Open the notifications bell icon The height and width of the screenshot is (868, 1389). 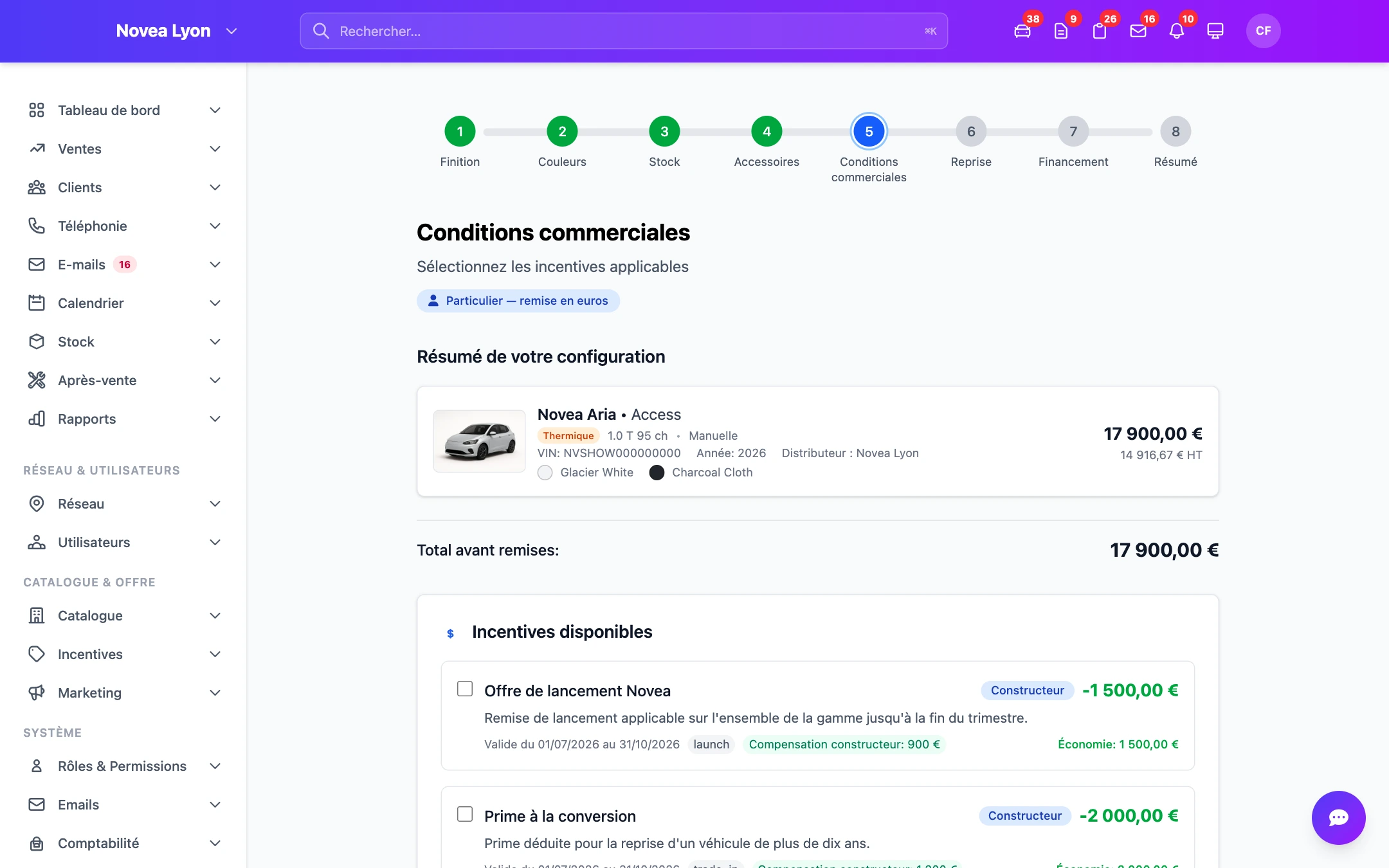pyautogui.click(x=1177, y=31)
